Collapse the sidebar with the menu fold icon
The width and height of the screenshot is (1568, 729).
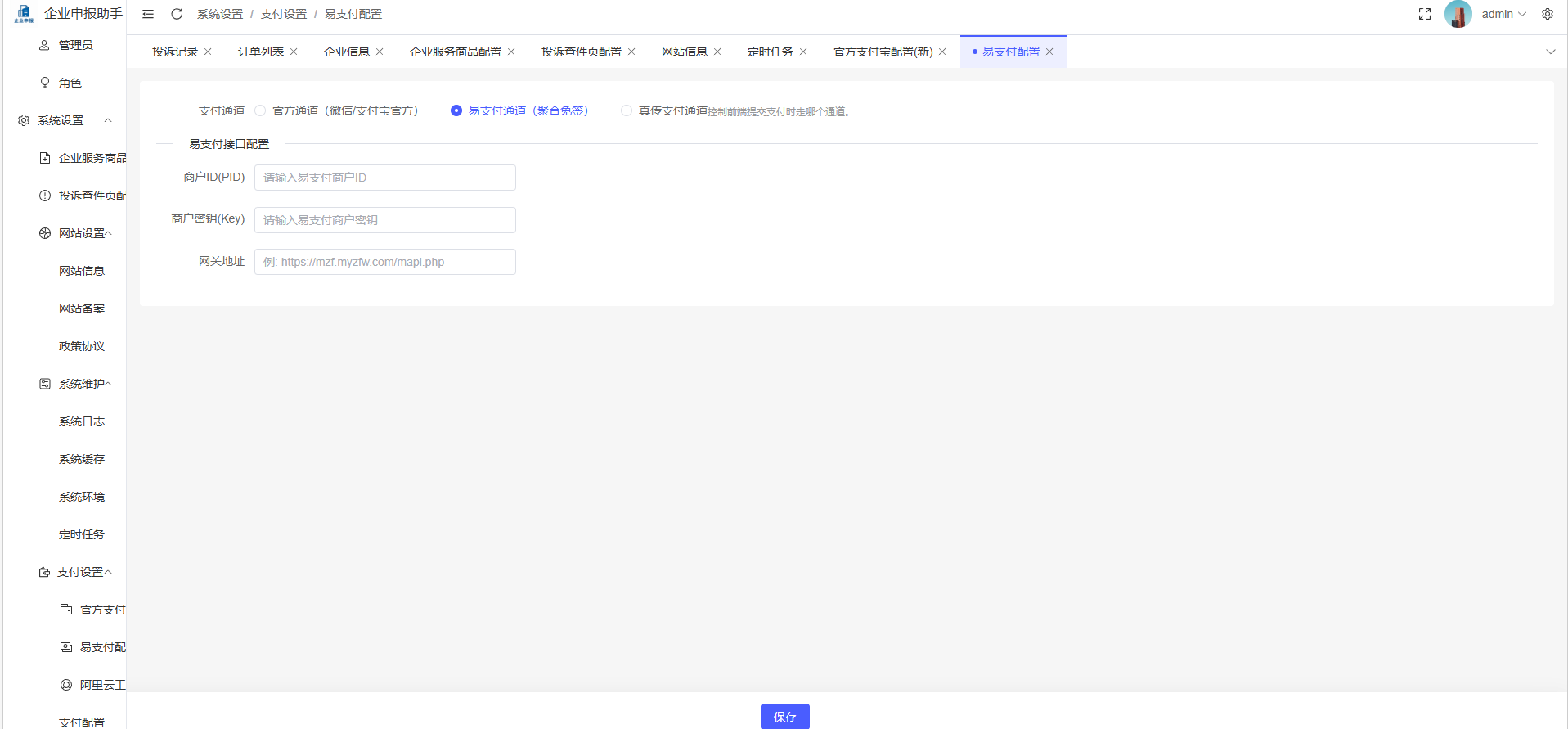[148, 14]
